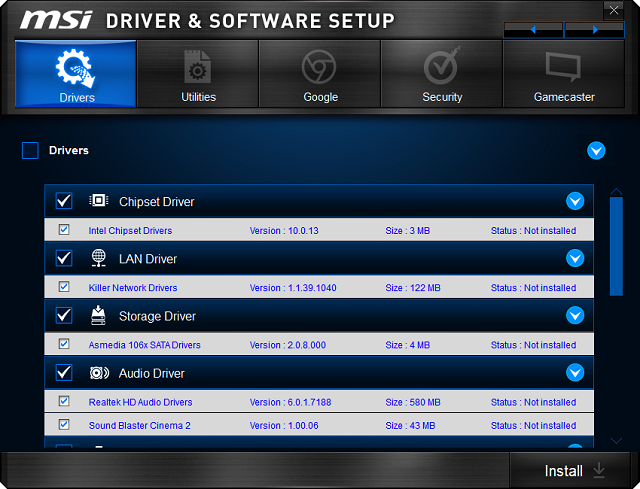The height and width of the screenshot is (489, 640).
Task: Collapse the LAN Driver group
Action: click(x=575, y=258)
